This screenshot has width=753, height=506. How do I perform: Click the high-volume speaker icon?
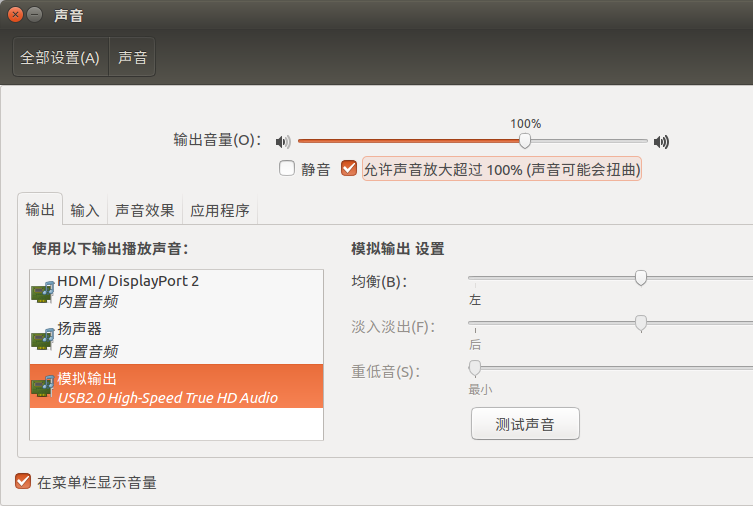(x=661, y=142)
